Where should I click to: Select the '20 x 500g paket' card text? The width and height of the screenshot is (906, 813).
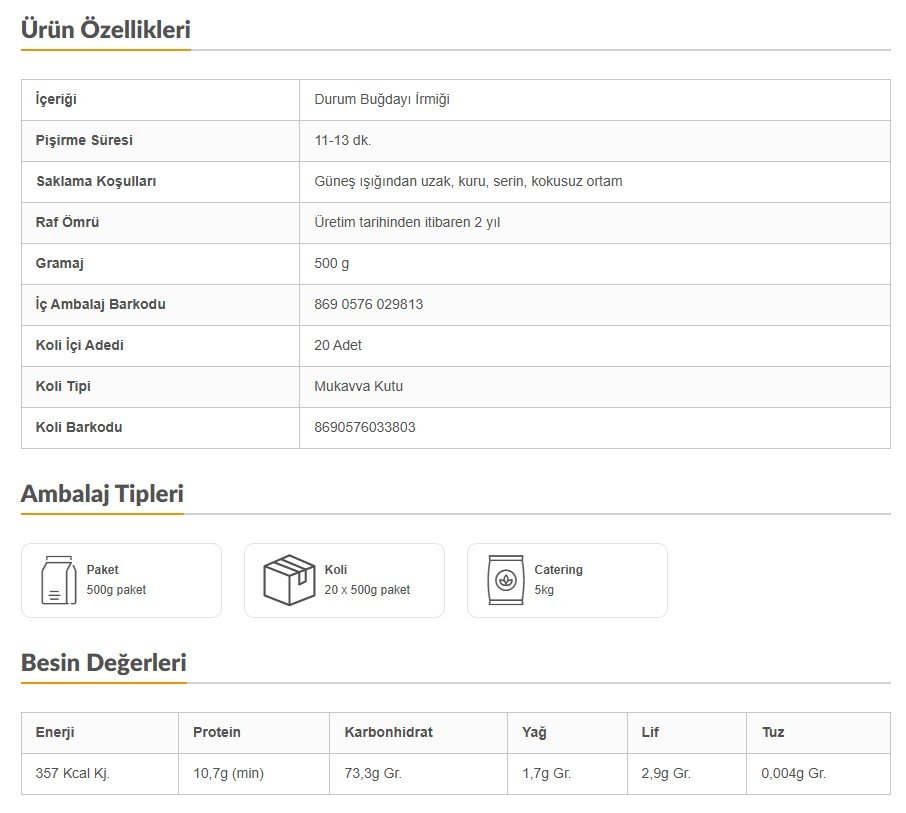367,590
